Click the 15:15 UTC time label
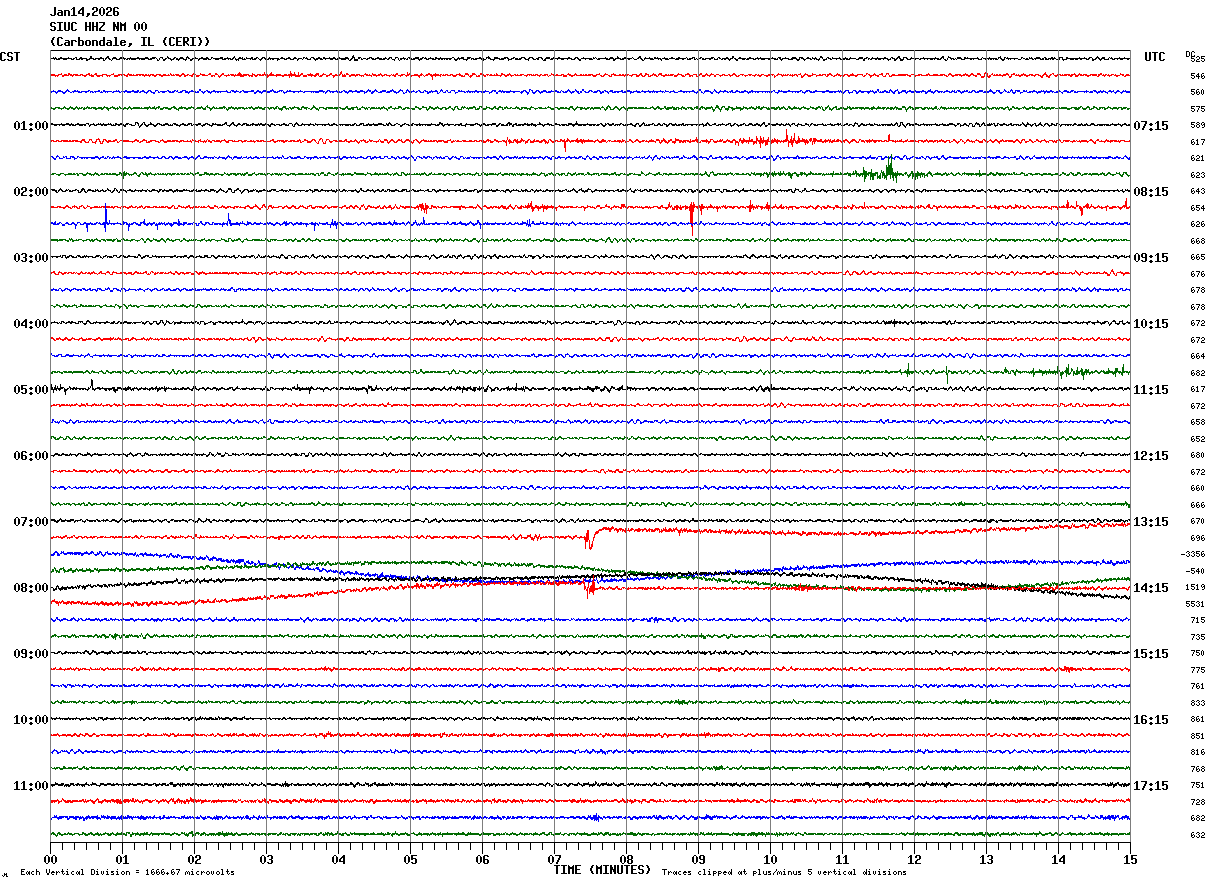Screen dimensions: 1210x886 tap(1151, 654)
